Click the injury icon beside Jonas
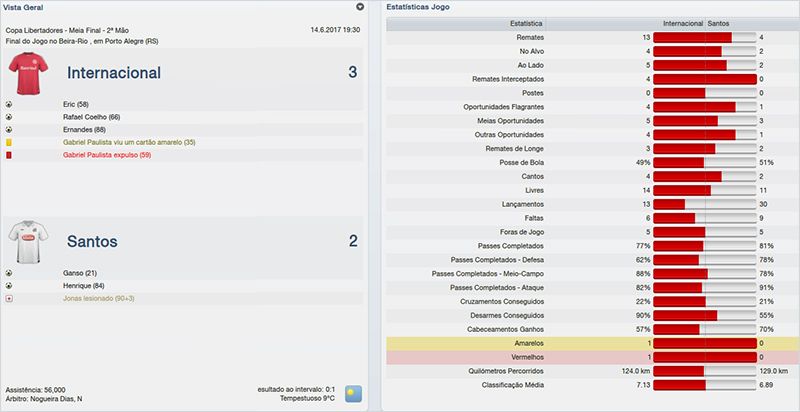This screenshot has height=412, width=800. tap(9, 298)
